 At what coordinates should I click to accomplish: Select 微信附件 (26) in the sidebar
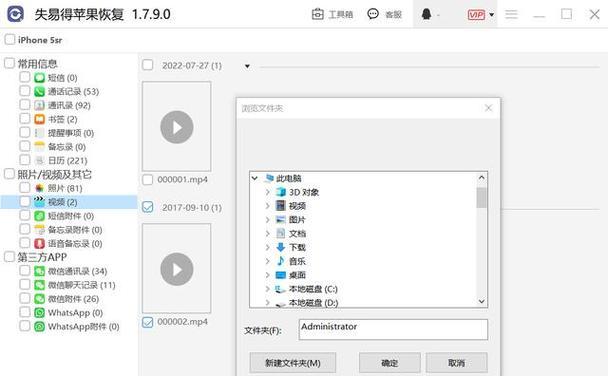[x=73, y=299]
